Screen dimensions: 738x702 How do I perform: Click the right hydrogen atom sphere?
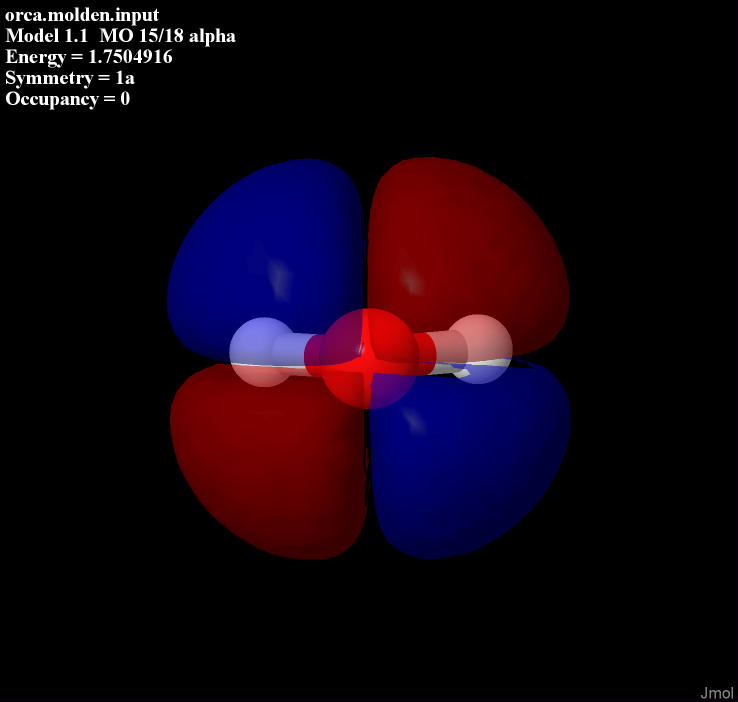click(481, 349)
